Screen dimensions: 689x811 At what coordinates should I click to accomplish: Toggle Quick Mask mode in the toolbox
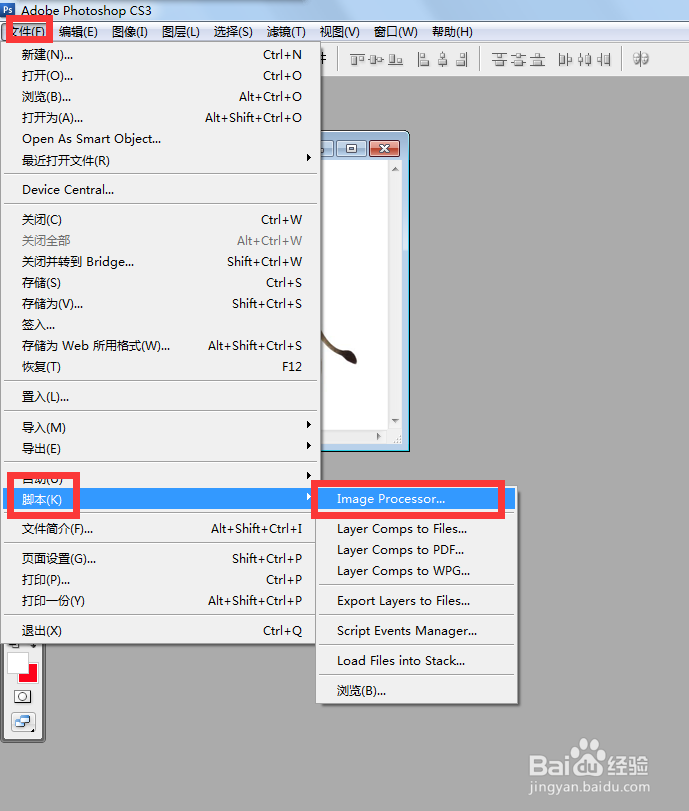coord(22,697)
